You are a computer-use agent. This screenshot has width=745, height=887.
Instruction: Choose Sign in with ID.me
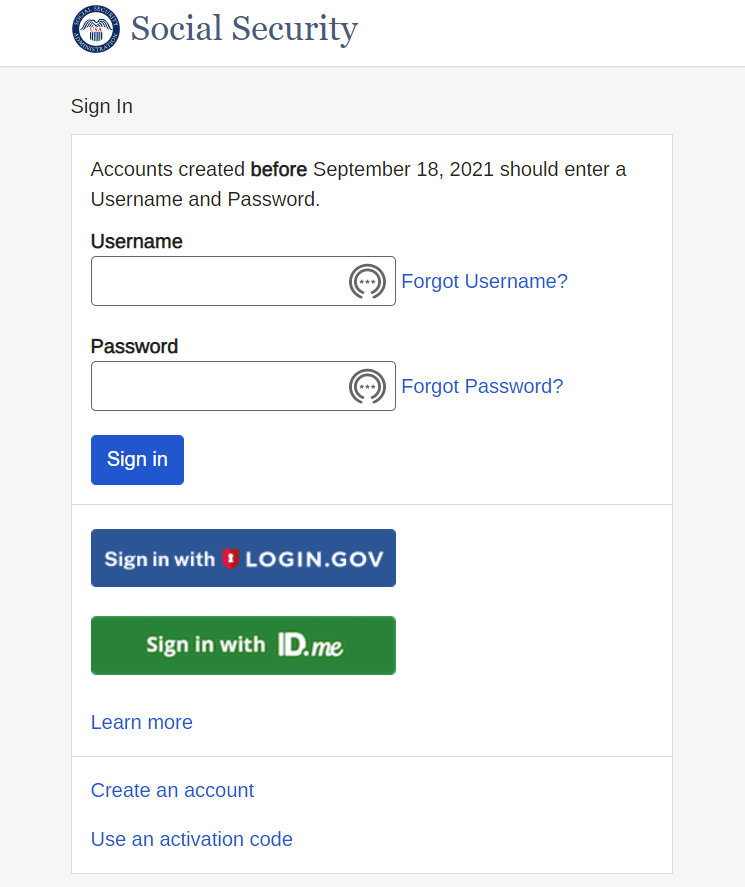[243, 645]
